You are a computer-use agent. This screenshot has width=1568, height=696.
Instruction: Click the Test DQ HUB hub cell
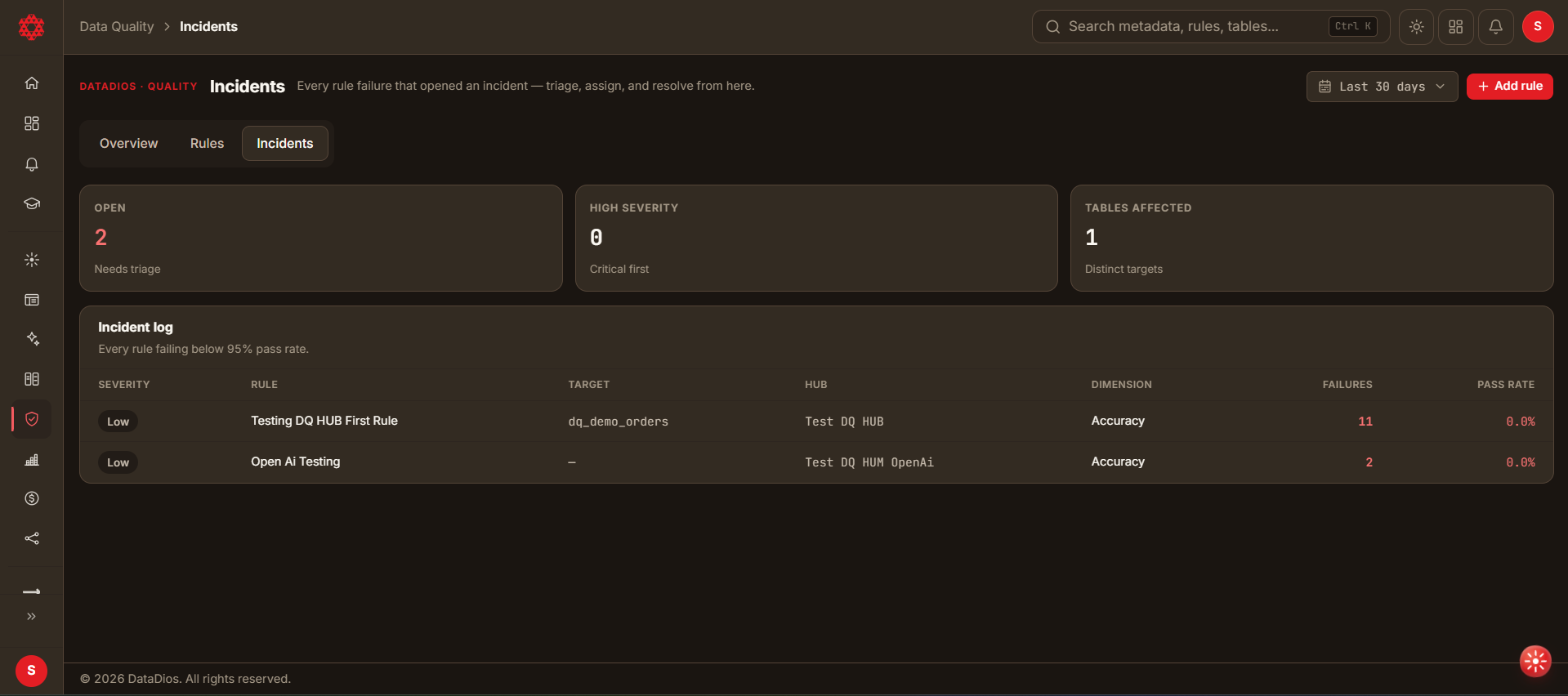coord(844,422)
